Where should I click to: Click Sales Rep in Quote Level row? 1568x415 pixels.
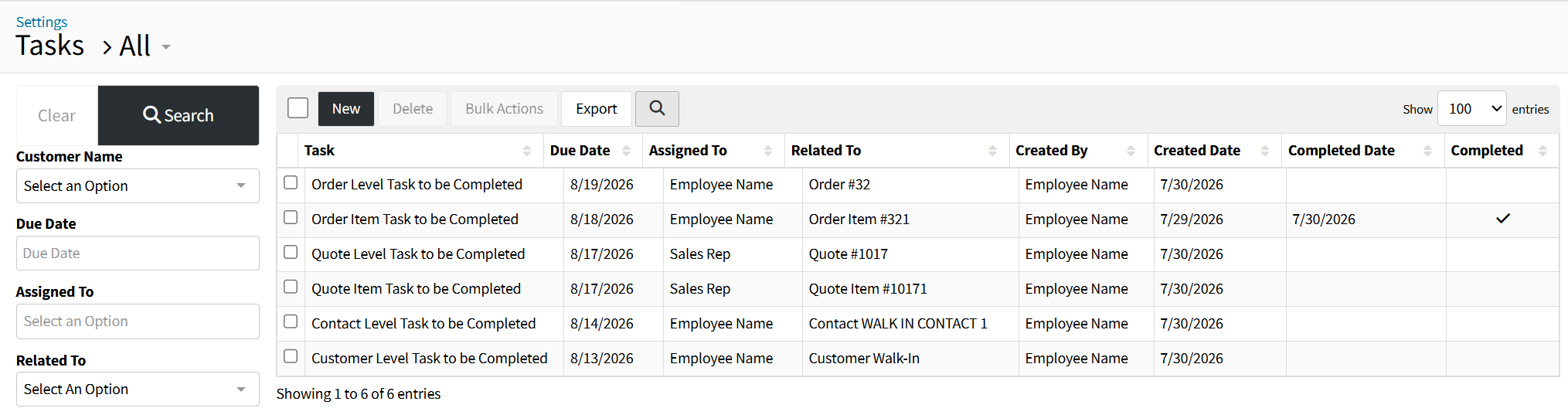tap(700, 254)
